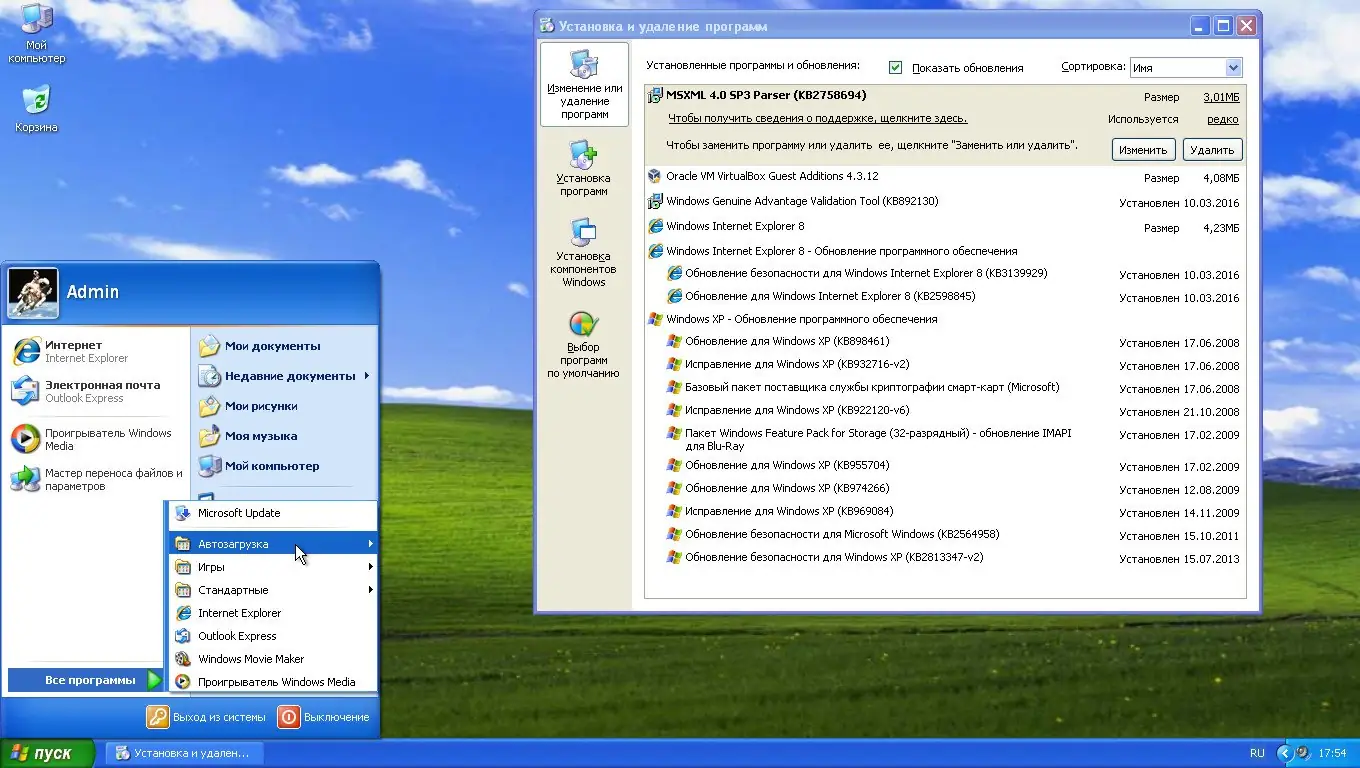Open the support information link
Viewport: 1360px width, 768px height.
coord(817,118)
